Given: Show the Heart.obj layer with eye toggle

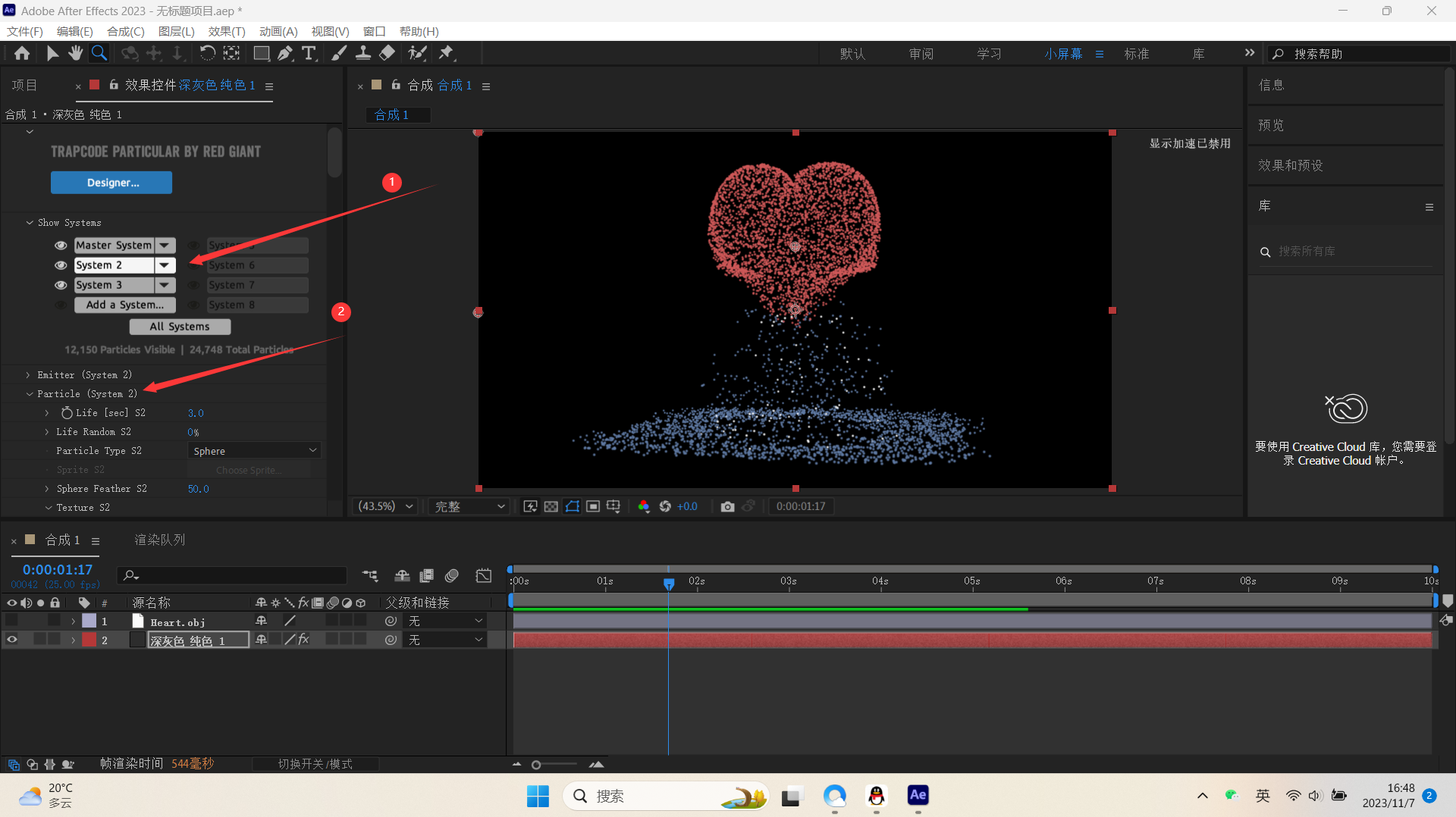Looking at the screenshot, I should click(11, 621).
